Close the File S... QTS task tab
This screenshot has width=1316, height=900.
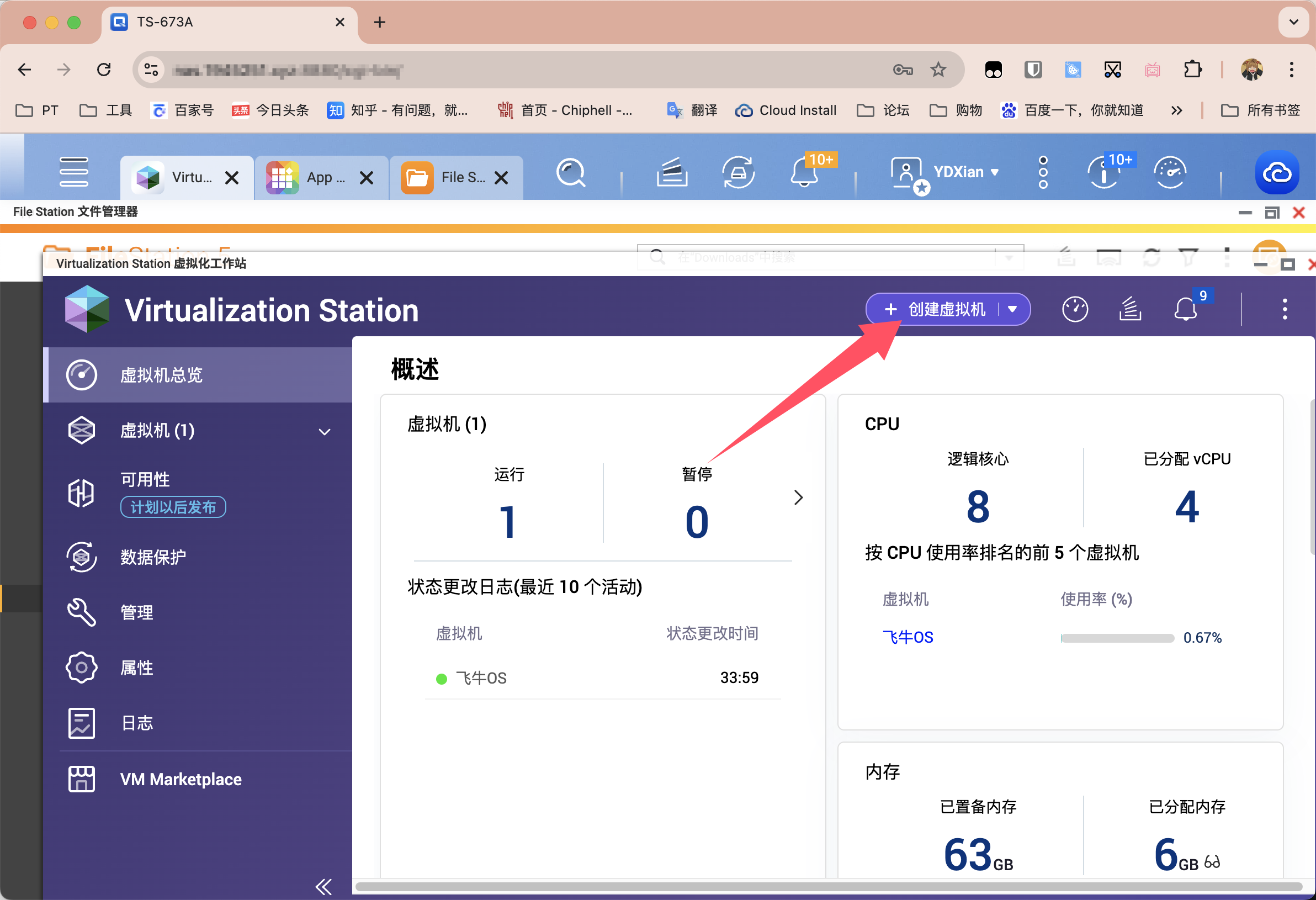pos(501,178)
